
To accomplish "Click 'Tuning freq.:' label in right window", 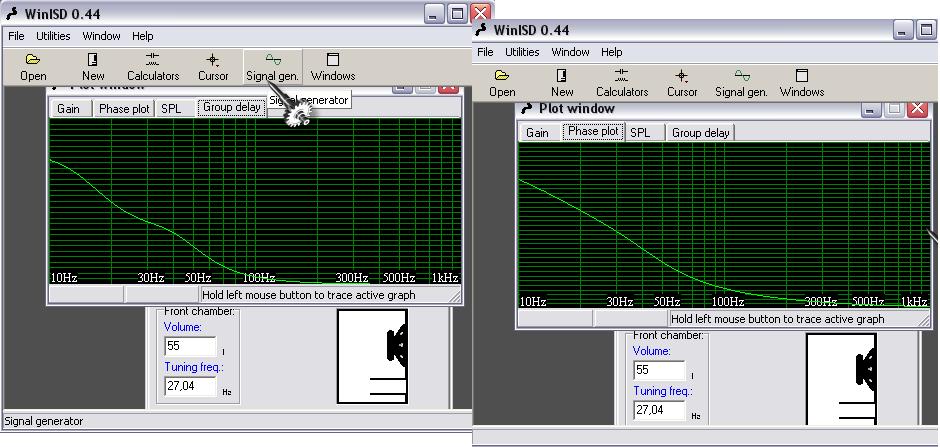I will coord(663,391).
